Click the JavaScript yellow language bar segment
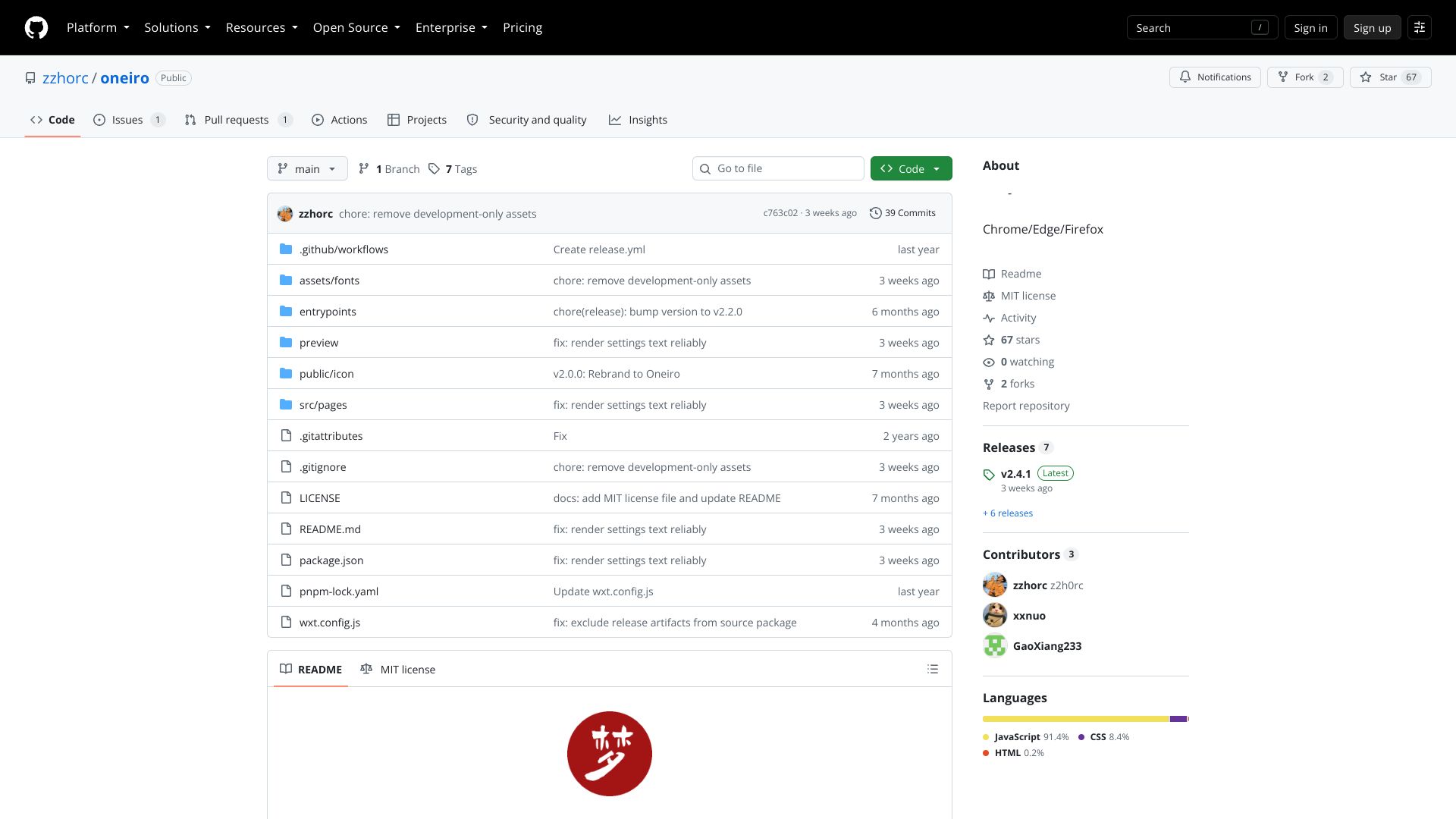Viewport: 1456px width, 819px height. click(1076, 719)
